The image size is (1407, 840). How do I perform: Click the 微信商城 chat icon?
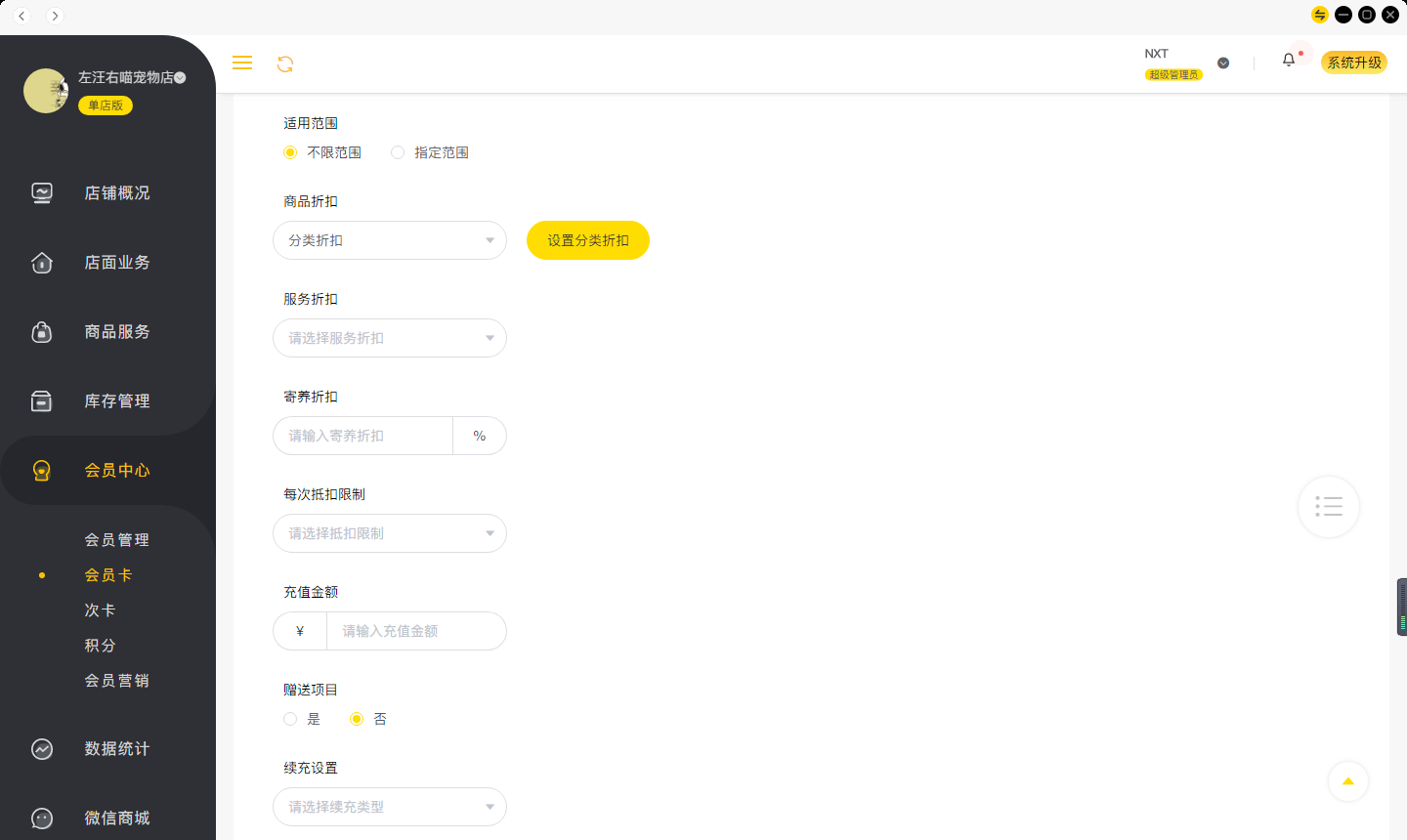pos(42,819)
